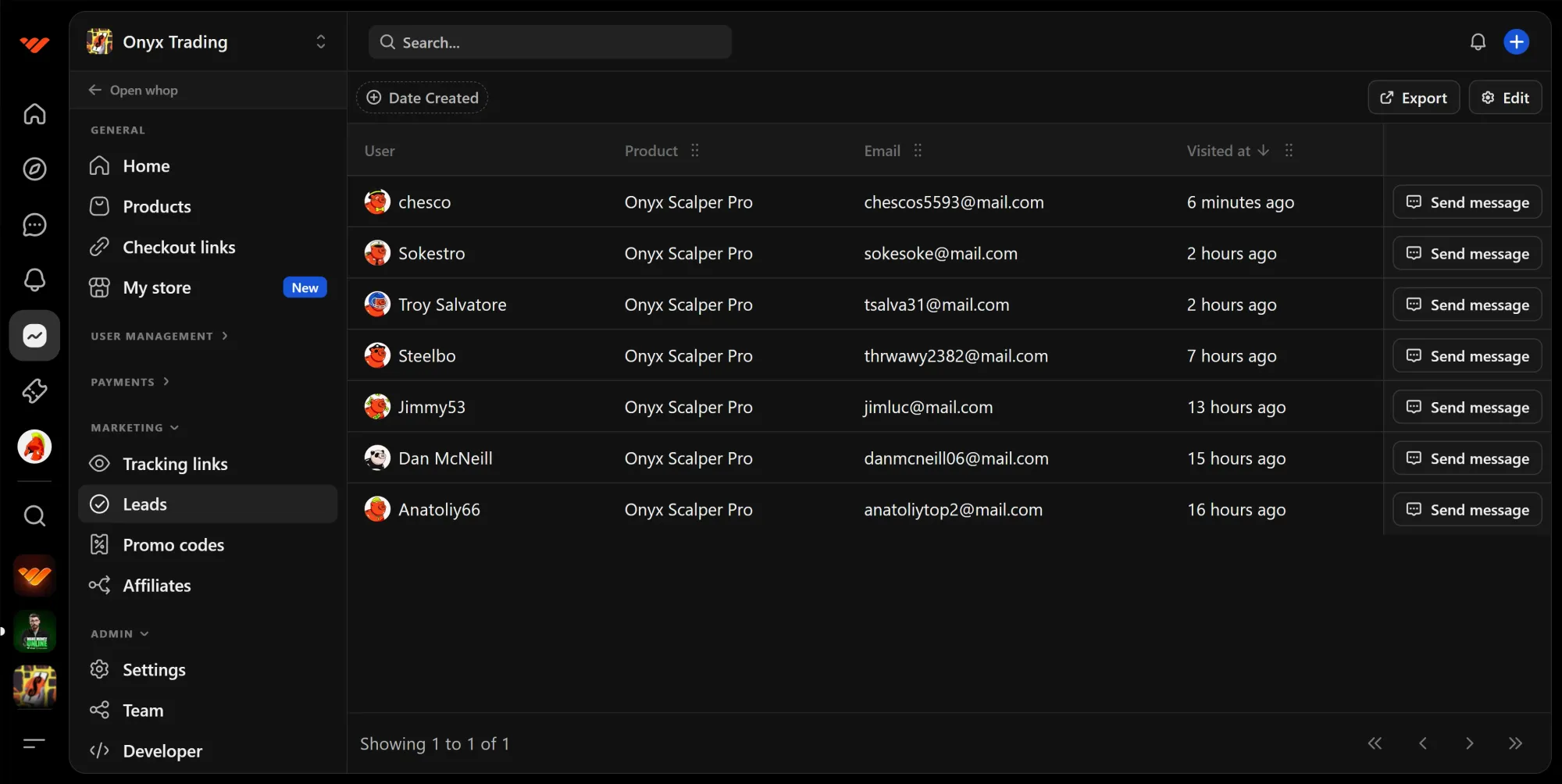
Task: Open Tracking links from the sidebar
Action: click(176, 463)
